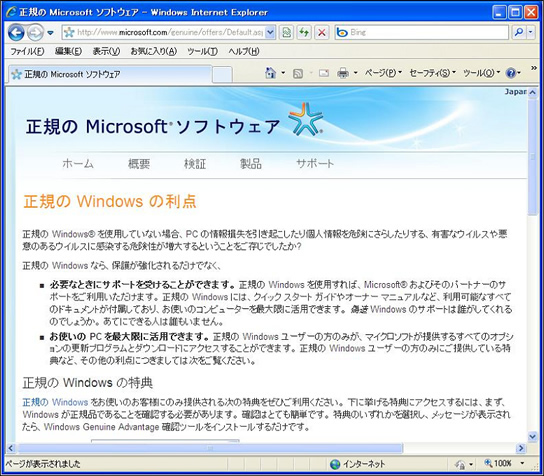Click the 正規の Windows blue hyperlink

(x=55, y=402)
